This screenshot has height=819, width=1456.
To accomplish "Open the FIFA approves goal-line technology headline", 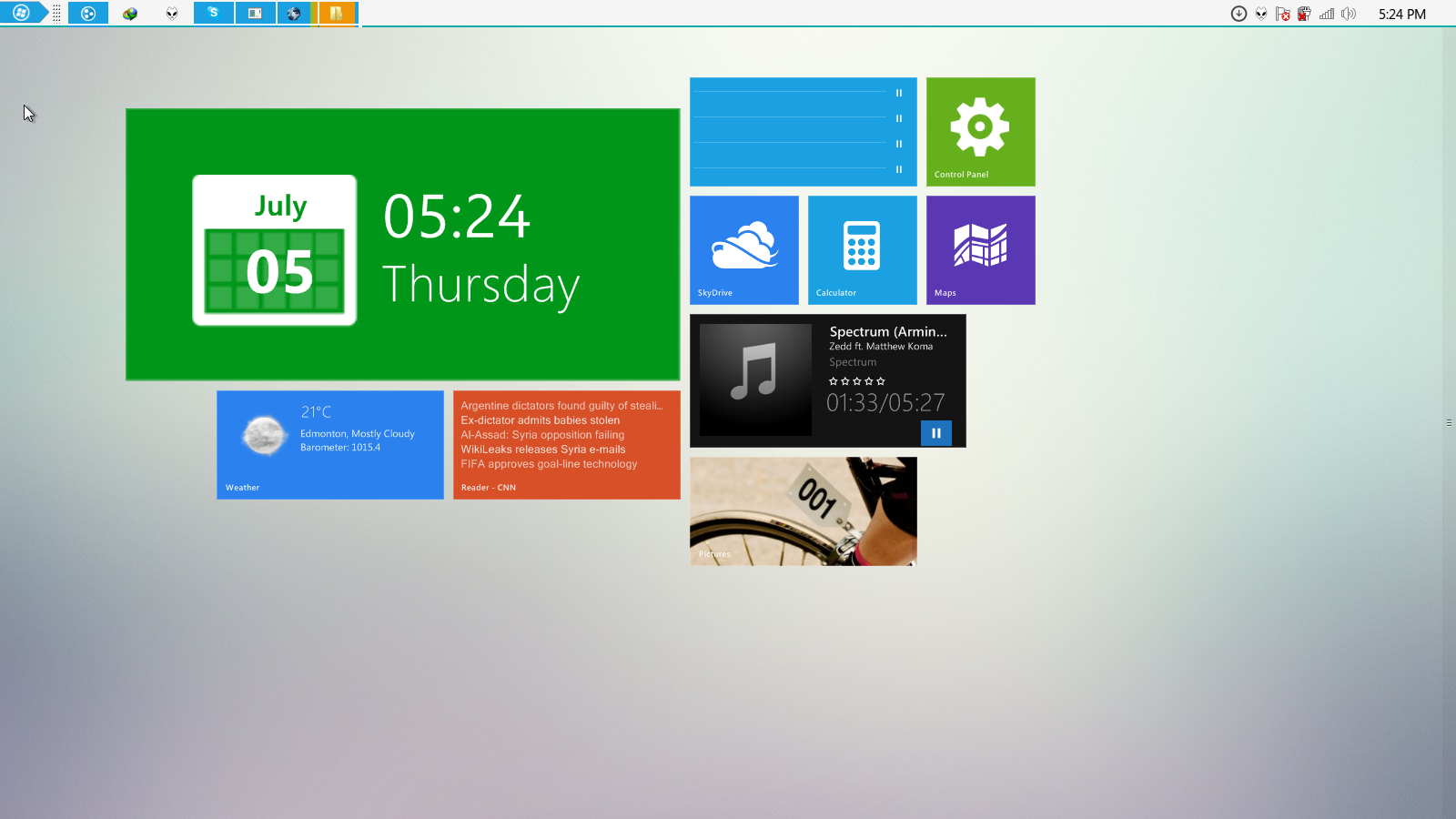I will click(549, 464).
